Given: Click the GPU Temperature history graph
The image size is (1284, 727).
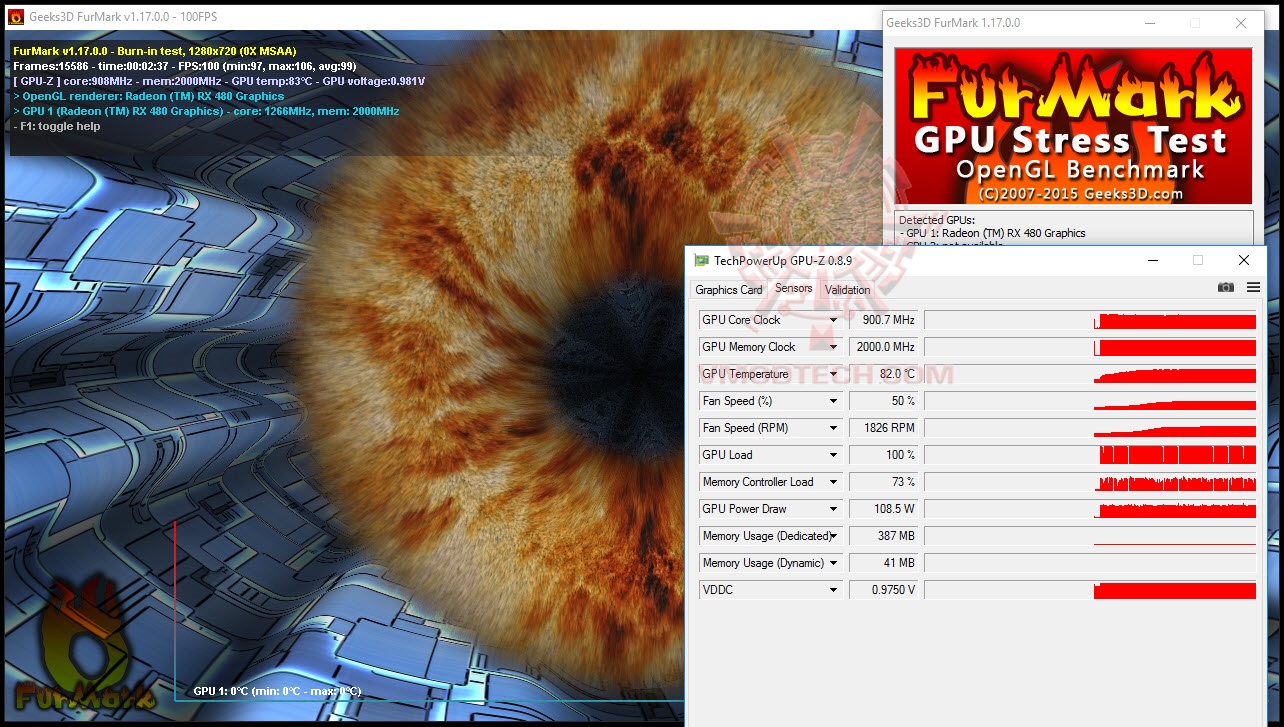Looking at the screenshot, I should coord(1090,374).
